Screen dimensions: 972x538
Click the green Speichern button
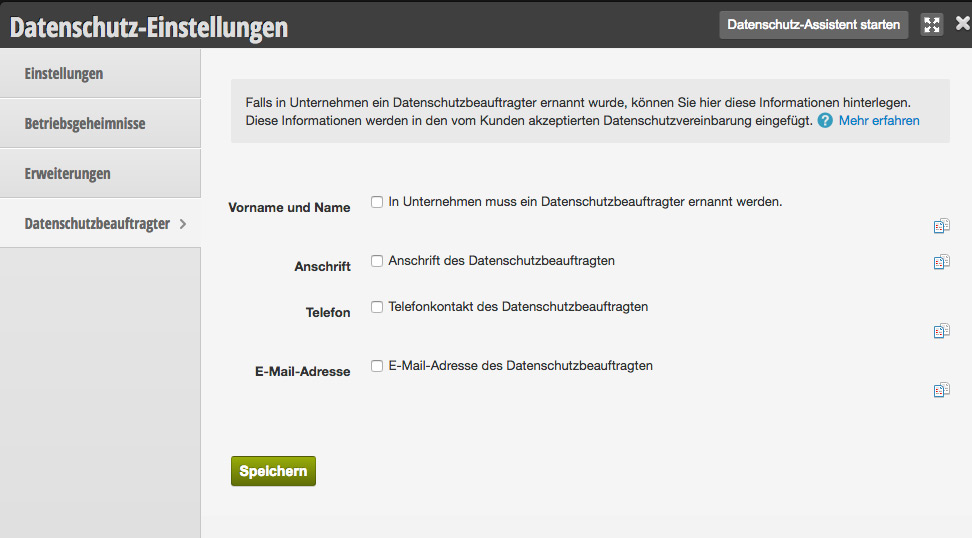273,471
